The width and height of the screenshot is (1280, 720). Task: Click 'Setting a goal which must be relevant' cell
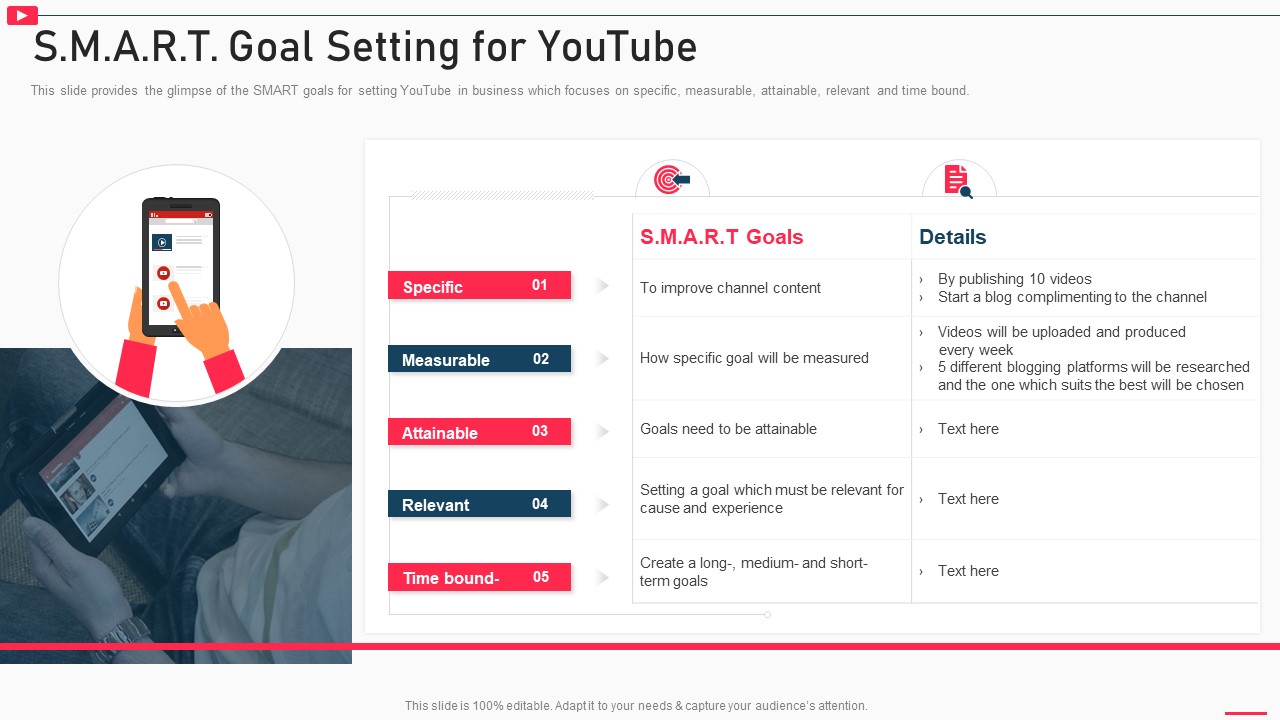click(772, 499)
